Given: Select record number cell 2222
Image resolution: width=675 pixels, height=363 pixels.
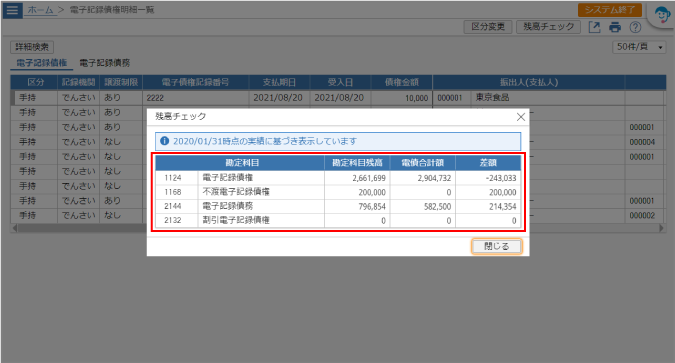Looking at the screenshot, I should click(x=195, y=98).
